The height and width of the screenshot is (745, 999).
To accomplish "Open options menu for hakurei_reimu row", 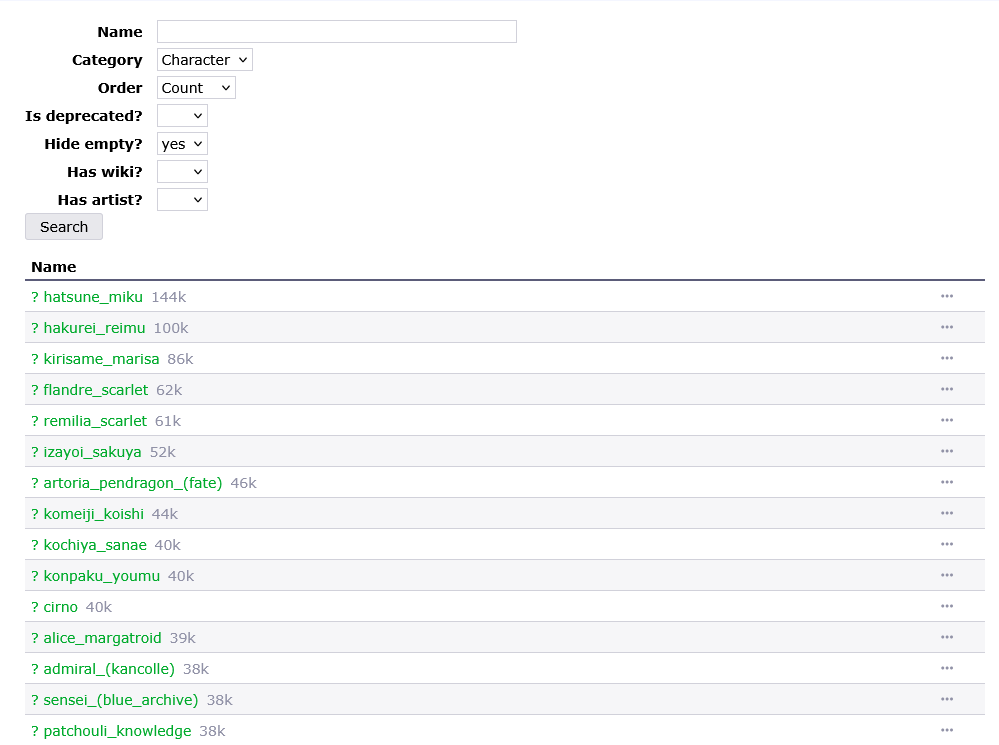I will click(947, 328).
